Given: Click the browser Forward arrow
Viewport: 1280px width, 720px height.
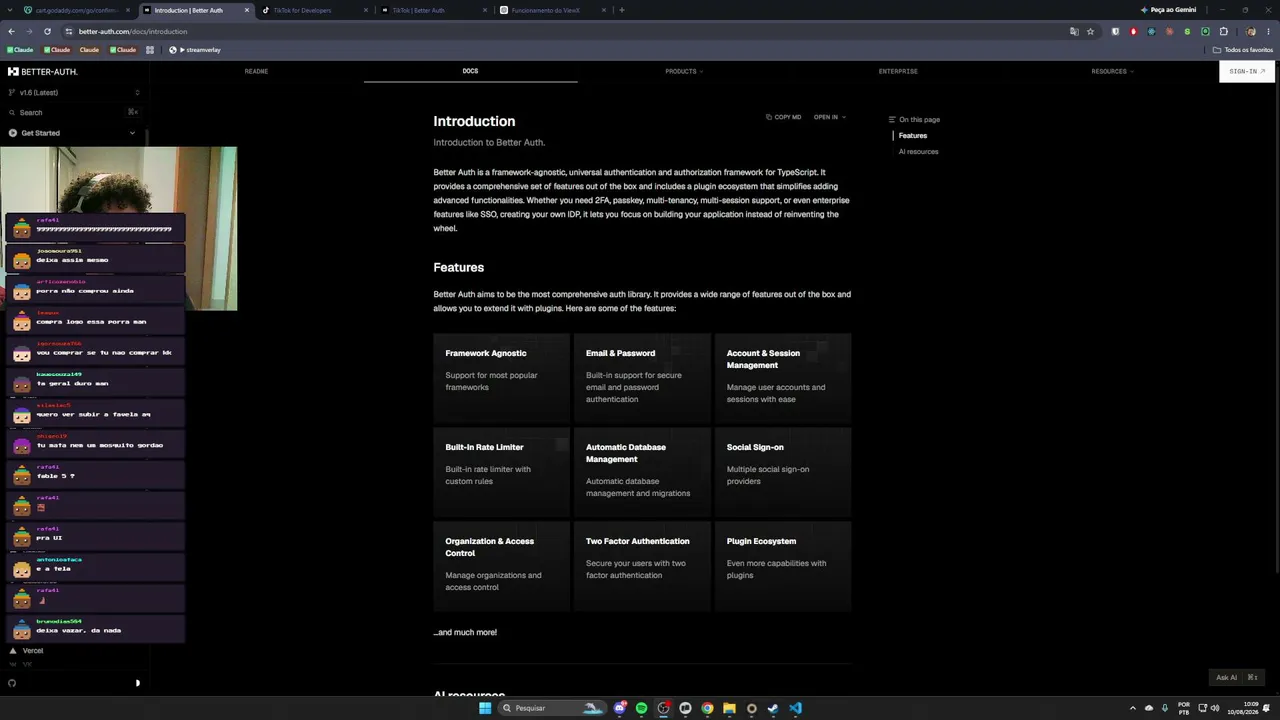Looking at the screenshot, I should pyautogui.click(x=29, y=31).
